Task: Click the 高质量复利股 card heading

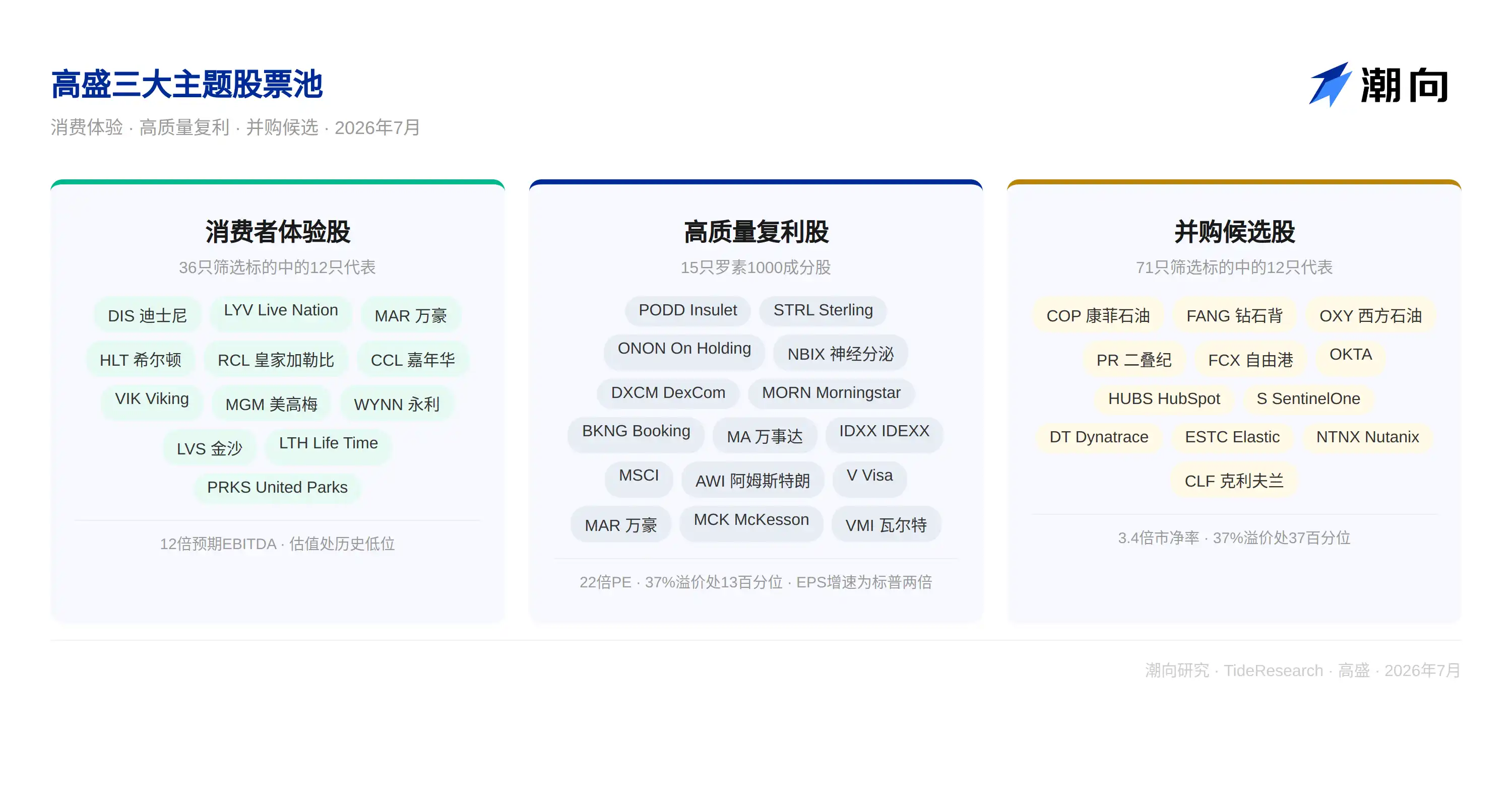Action: point(756,231)
